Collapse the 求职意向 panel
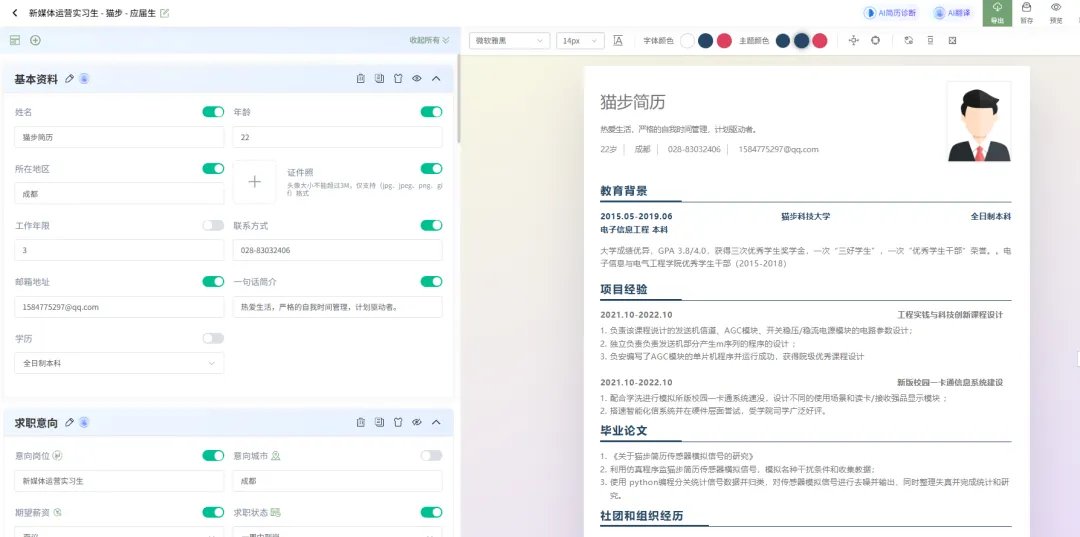This screenshot has width=1080, height=537. click(x=436, y=422)
